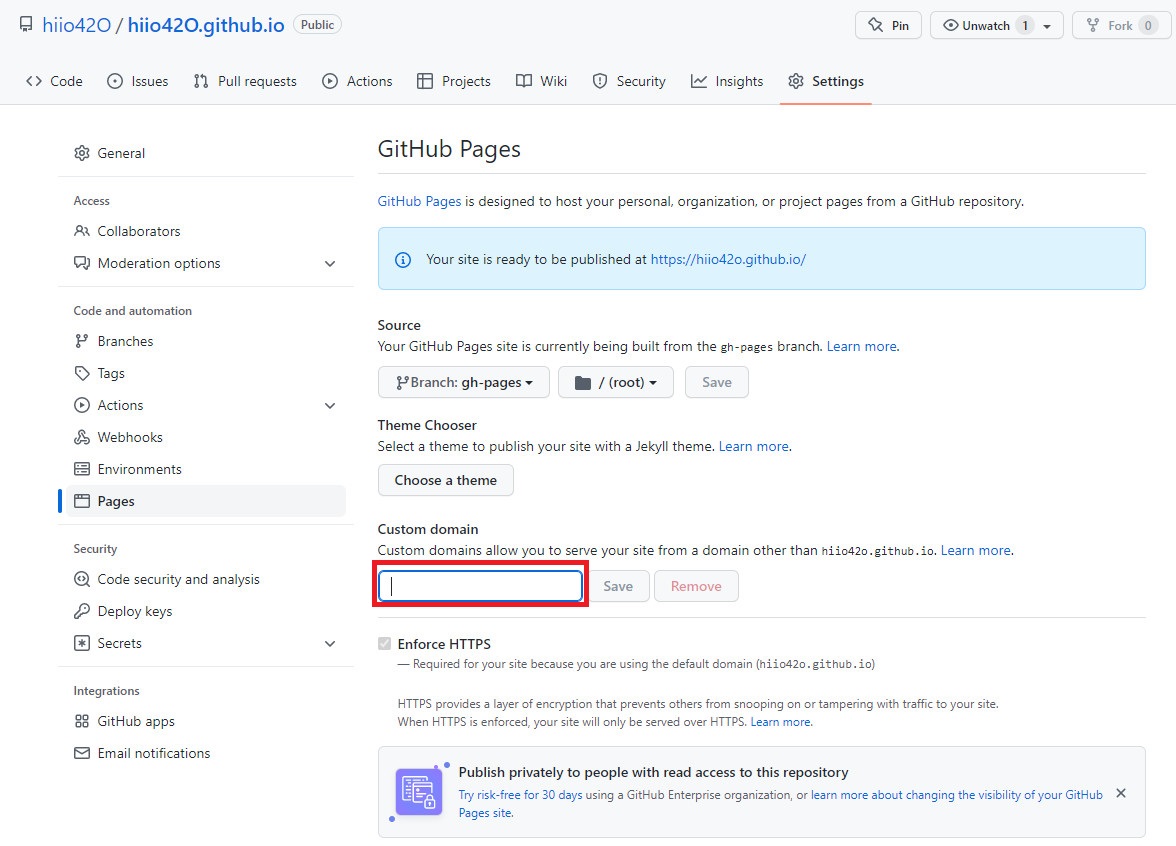The height and width of the screenshot is (846, 1176).
Task: Click the General gear icon in the sidebar
Action: pos(82,153)
